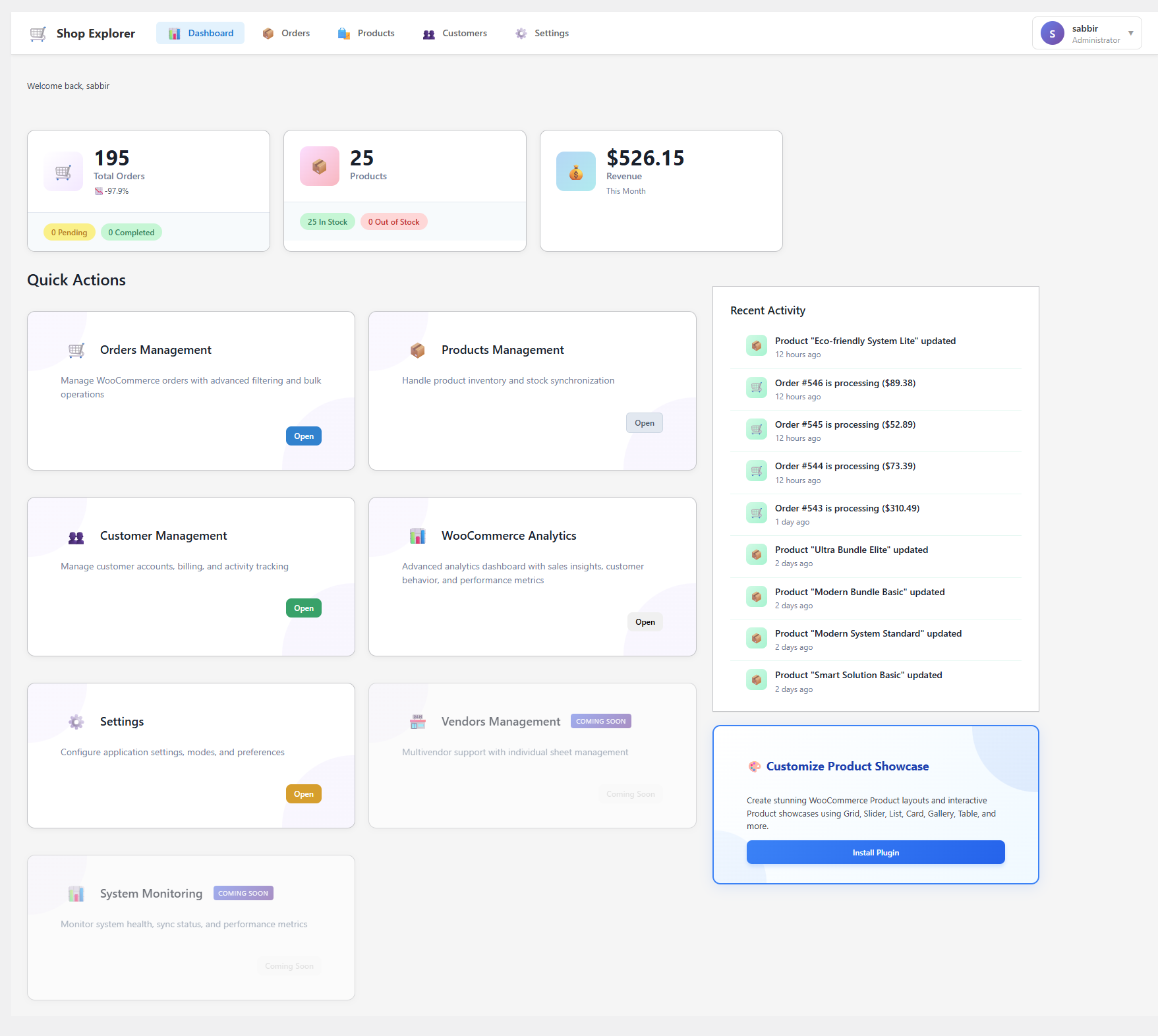Click the $526.15 revenue value
The image size is (1158, 1036).
pos(645,158)
